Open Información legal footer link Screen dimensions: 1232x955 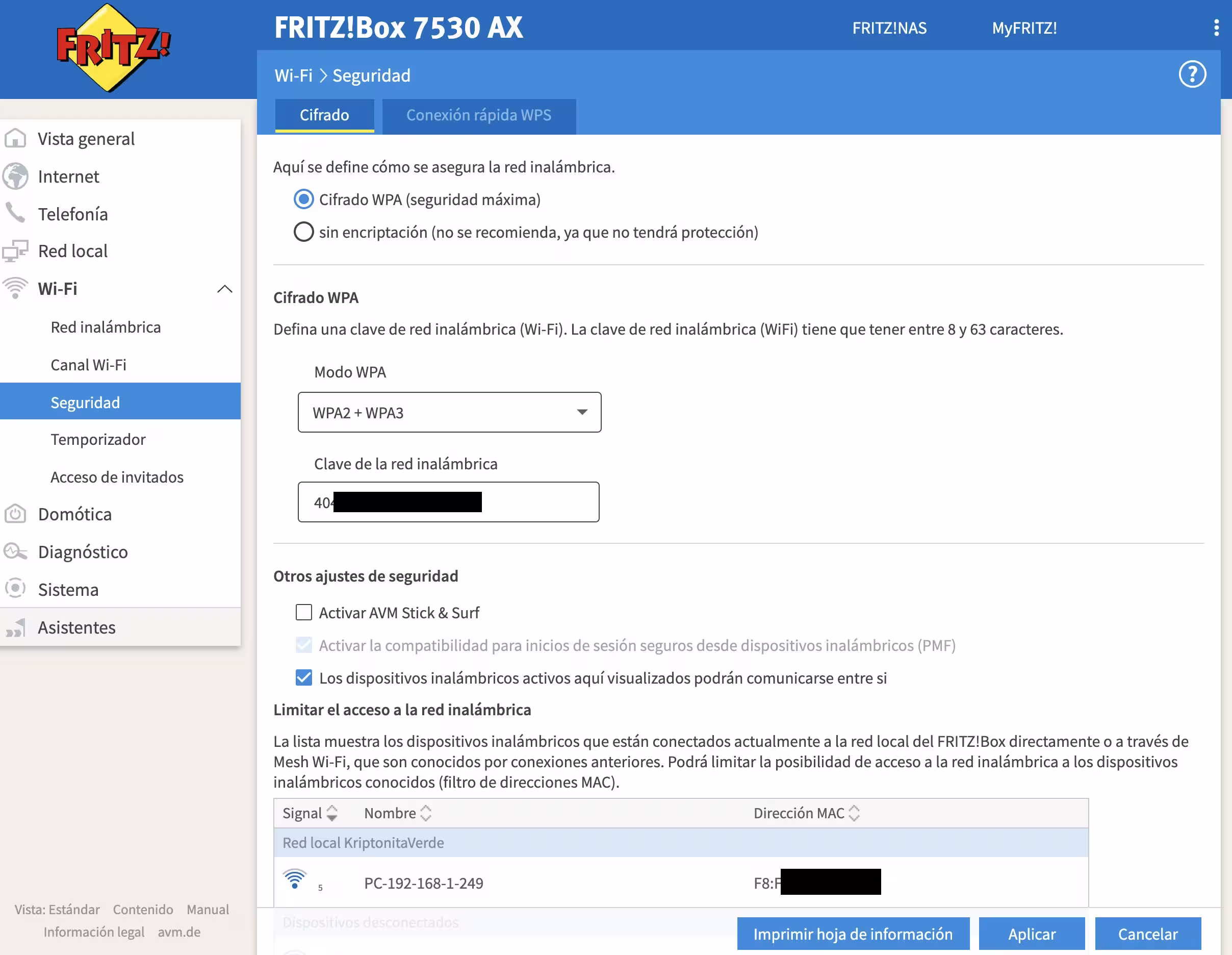[94, 932]
